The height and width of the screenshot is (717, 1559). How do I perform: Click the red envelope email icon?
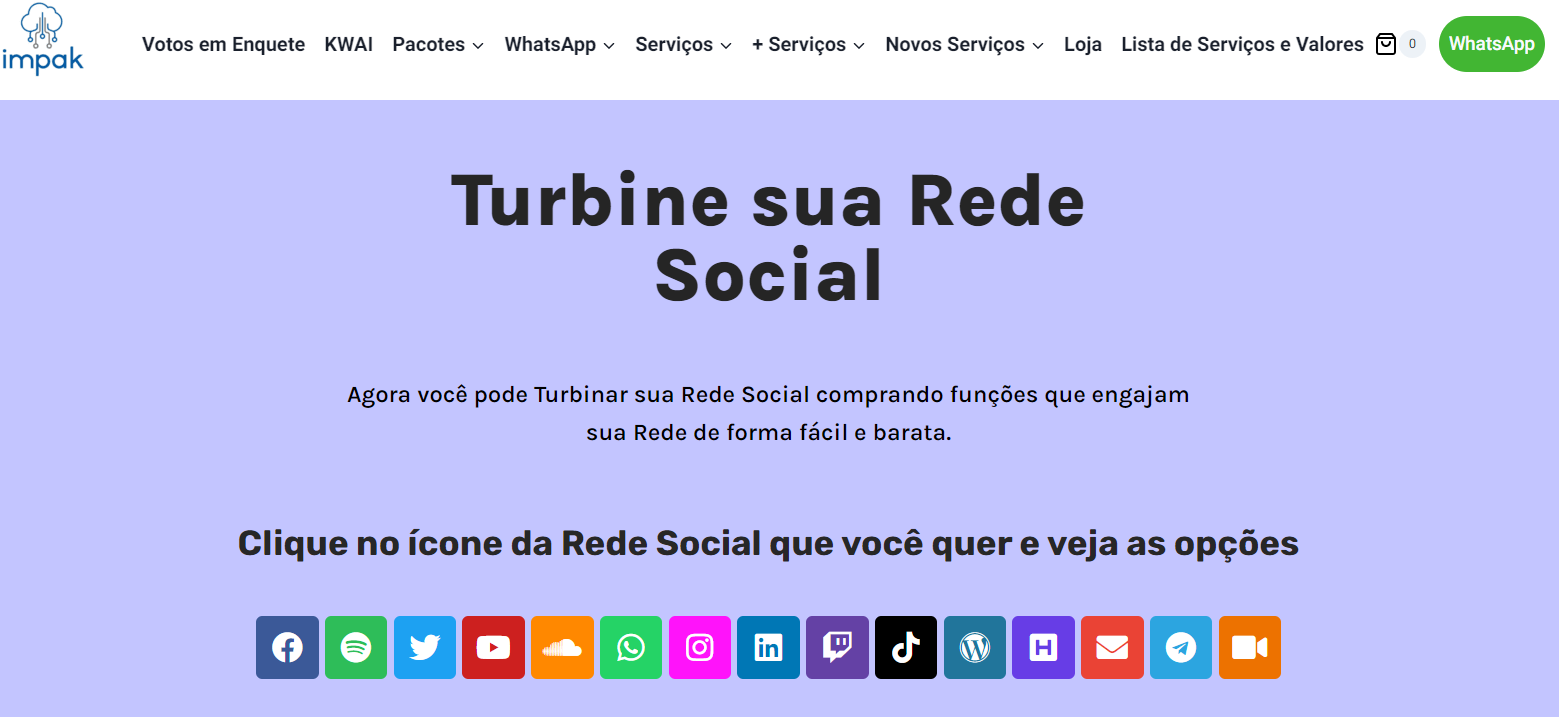tap(1112, 648)
